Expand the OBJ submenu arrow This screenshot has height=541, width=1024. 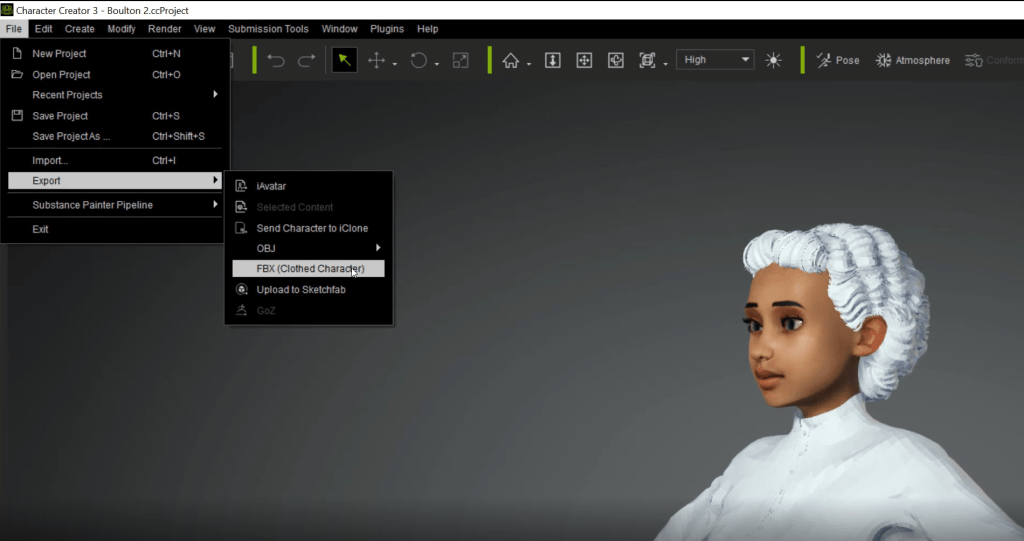[x=377, y=248]
